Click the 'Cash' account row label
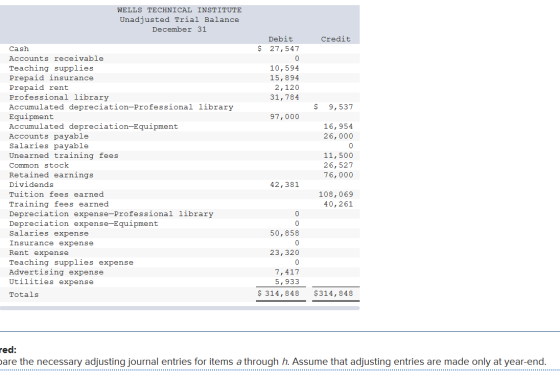The height and width of the screenshot is (372, 560). click(x=19, y=49)
